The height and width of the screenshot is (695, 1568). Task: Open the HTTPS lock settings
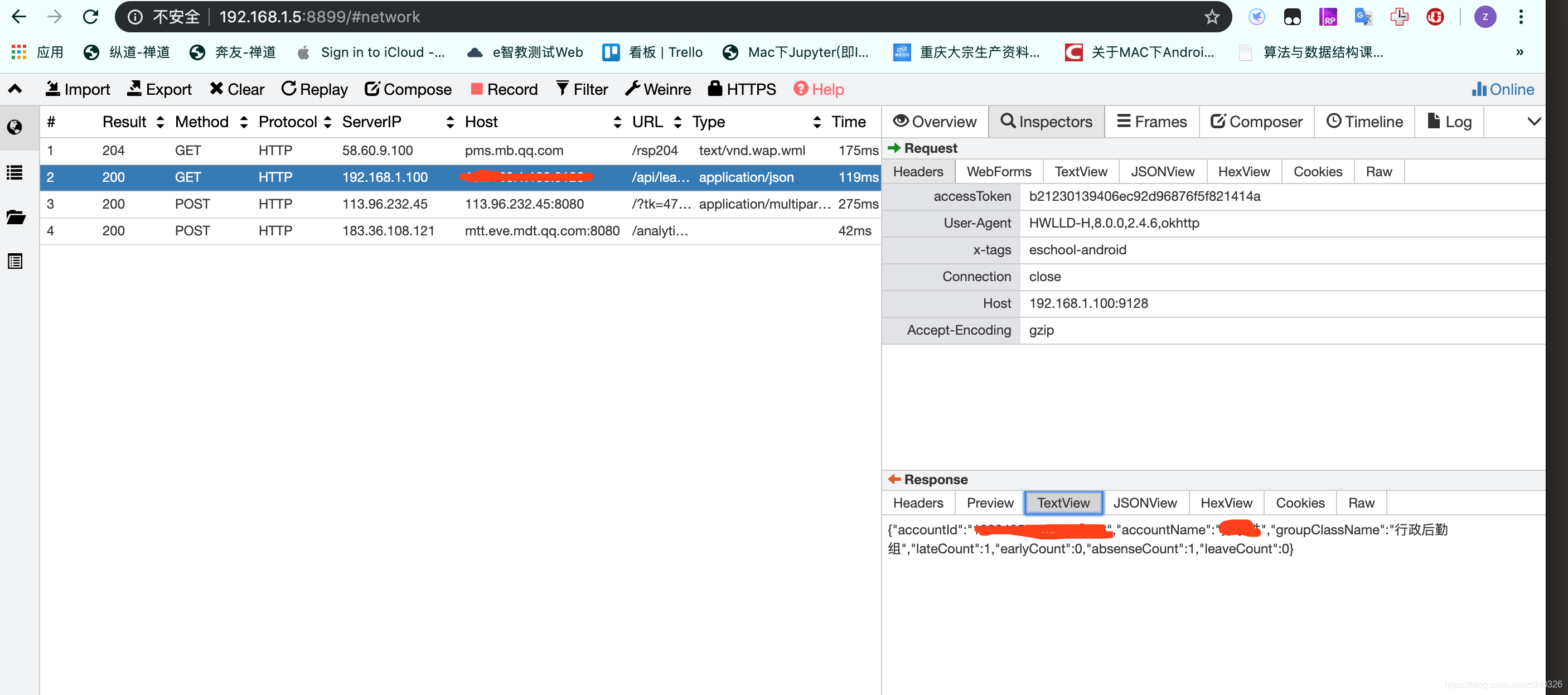click(742, 90)
